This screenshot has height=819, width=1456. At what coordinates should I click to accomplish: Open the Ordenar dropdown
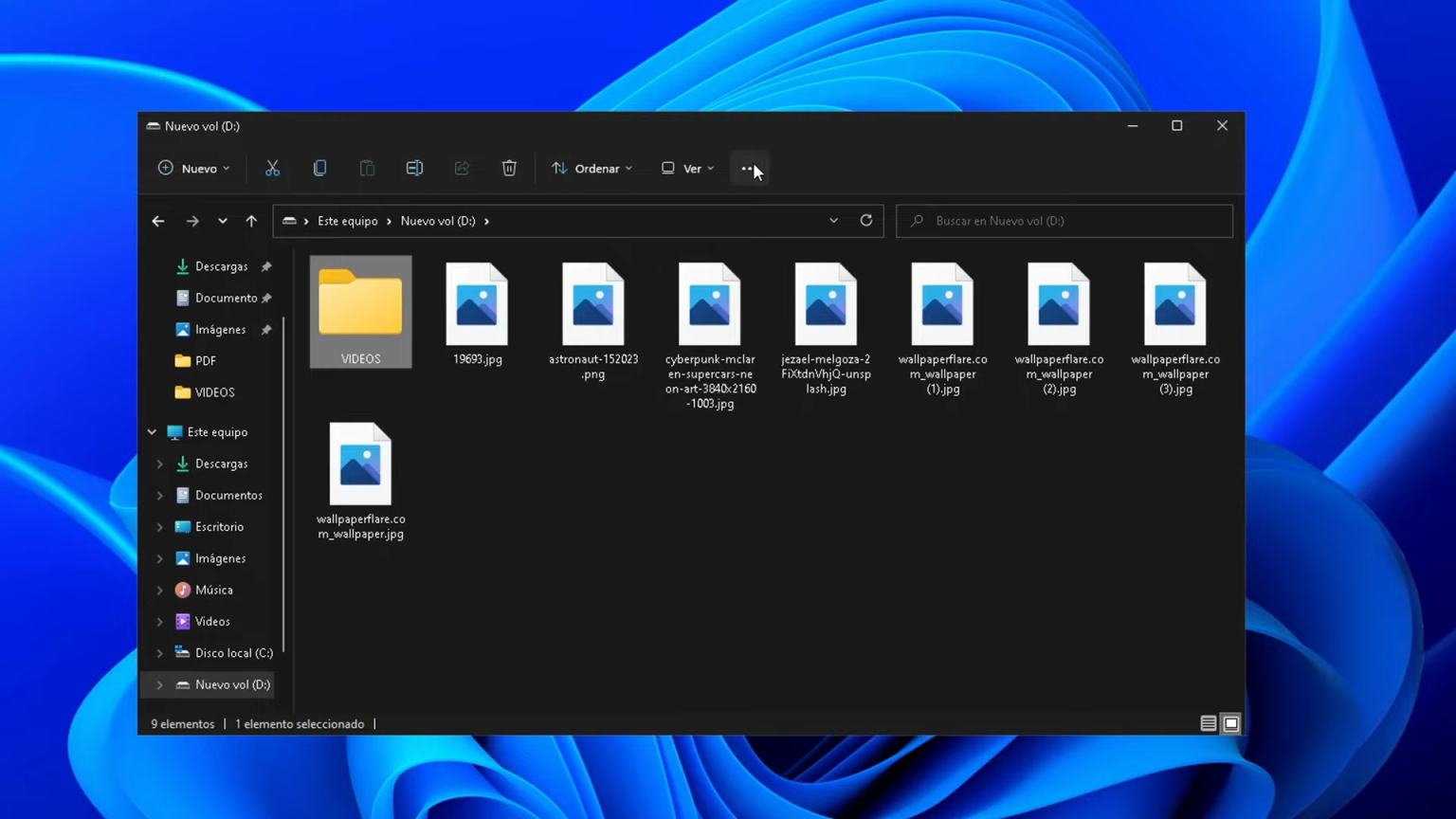[x=591, y=168]
